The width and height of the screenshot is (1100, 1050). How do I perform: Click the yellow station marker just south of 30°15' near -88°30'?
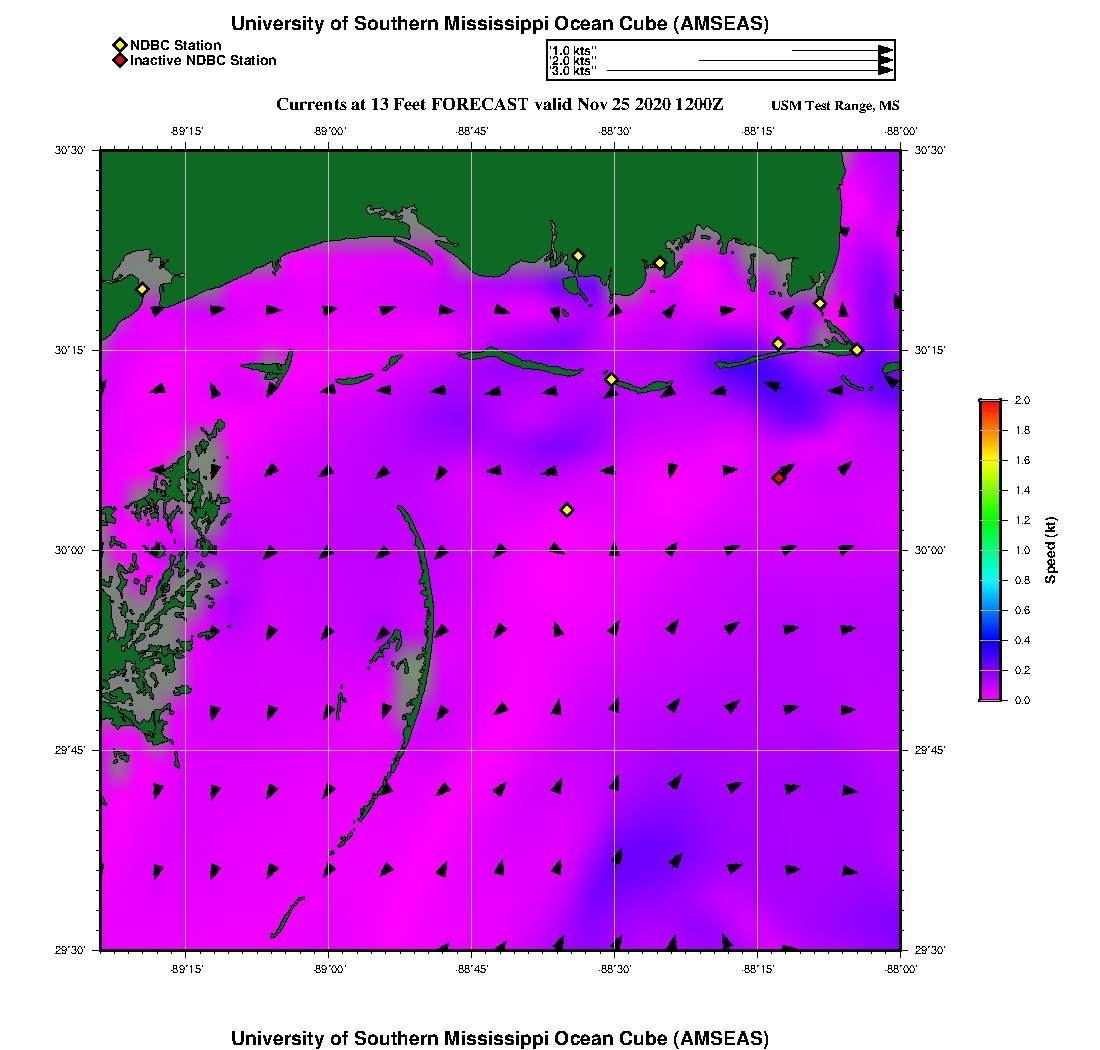pyautogui.click(x=612, y=379)
